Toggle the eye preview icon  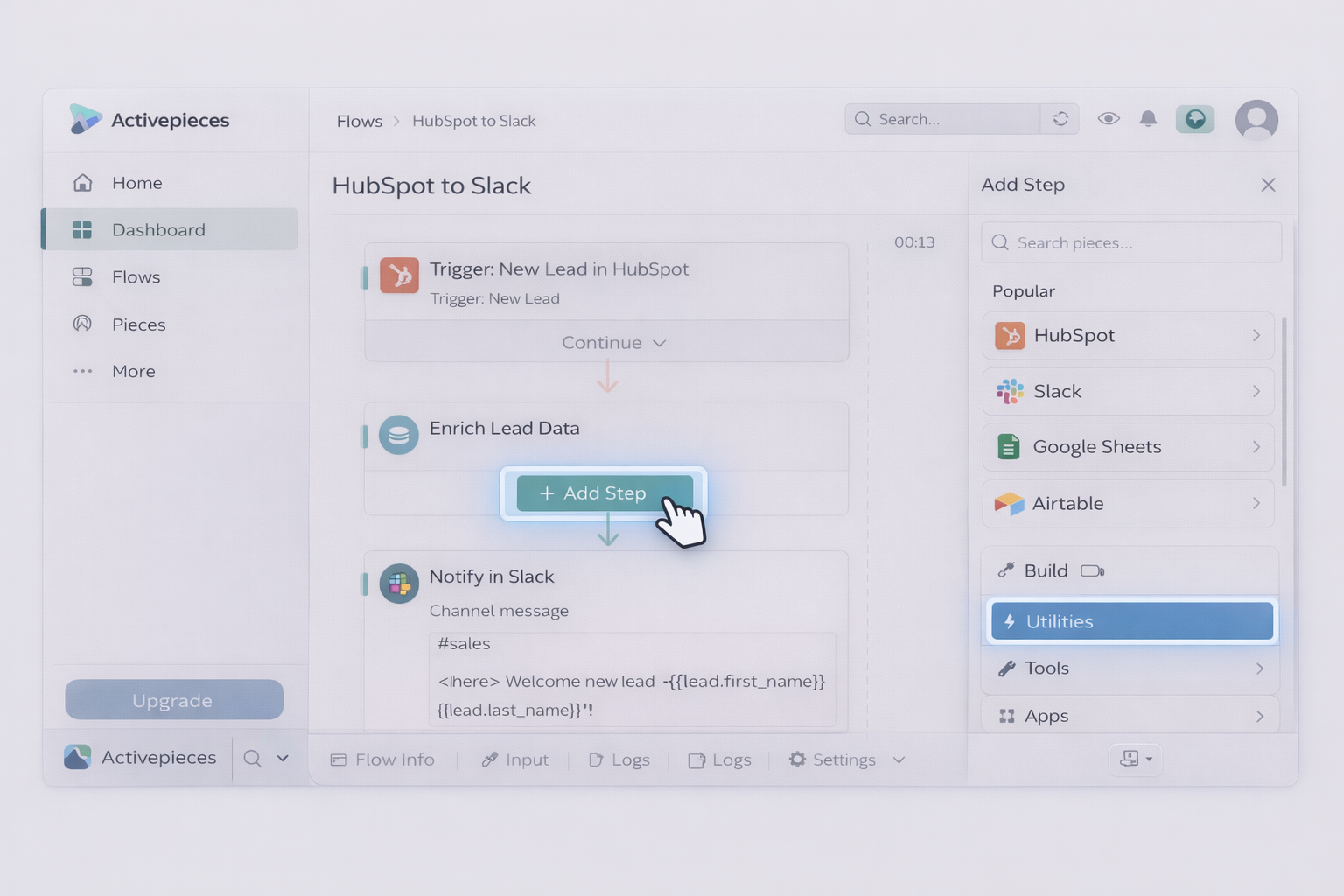pyautogui.click(x=1109, y=118)
